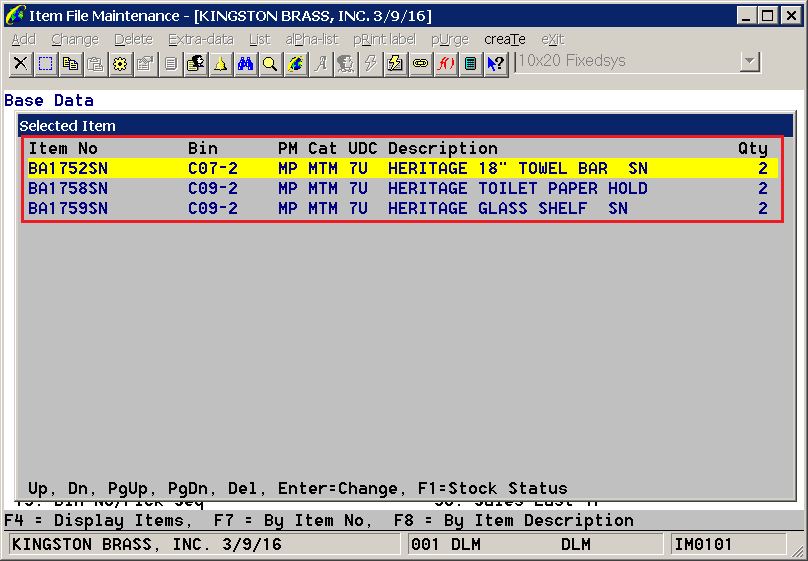Viewport: 808px width, 561px height.
Task: Click the application icon in title bar
Action: coord(14,15)
